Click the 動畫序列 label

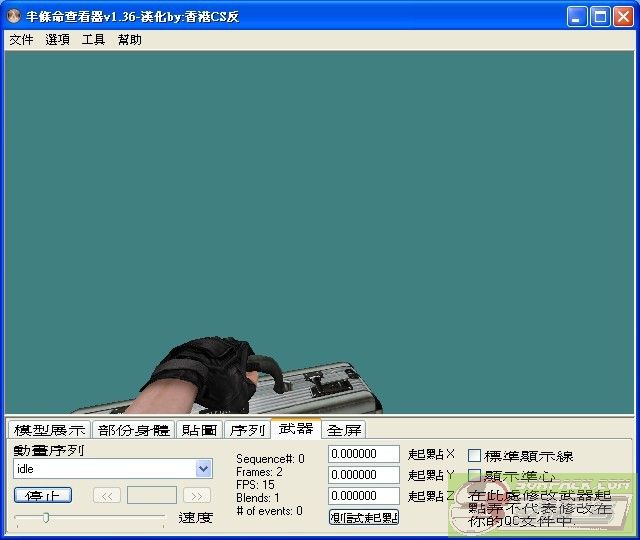pyautogui.click(x=49, y=450)
